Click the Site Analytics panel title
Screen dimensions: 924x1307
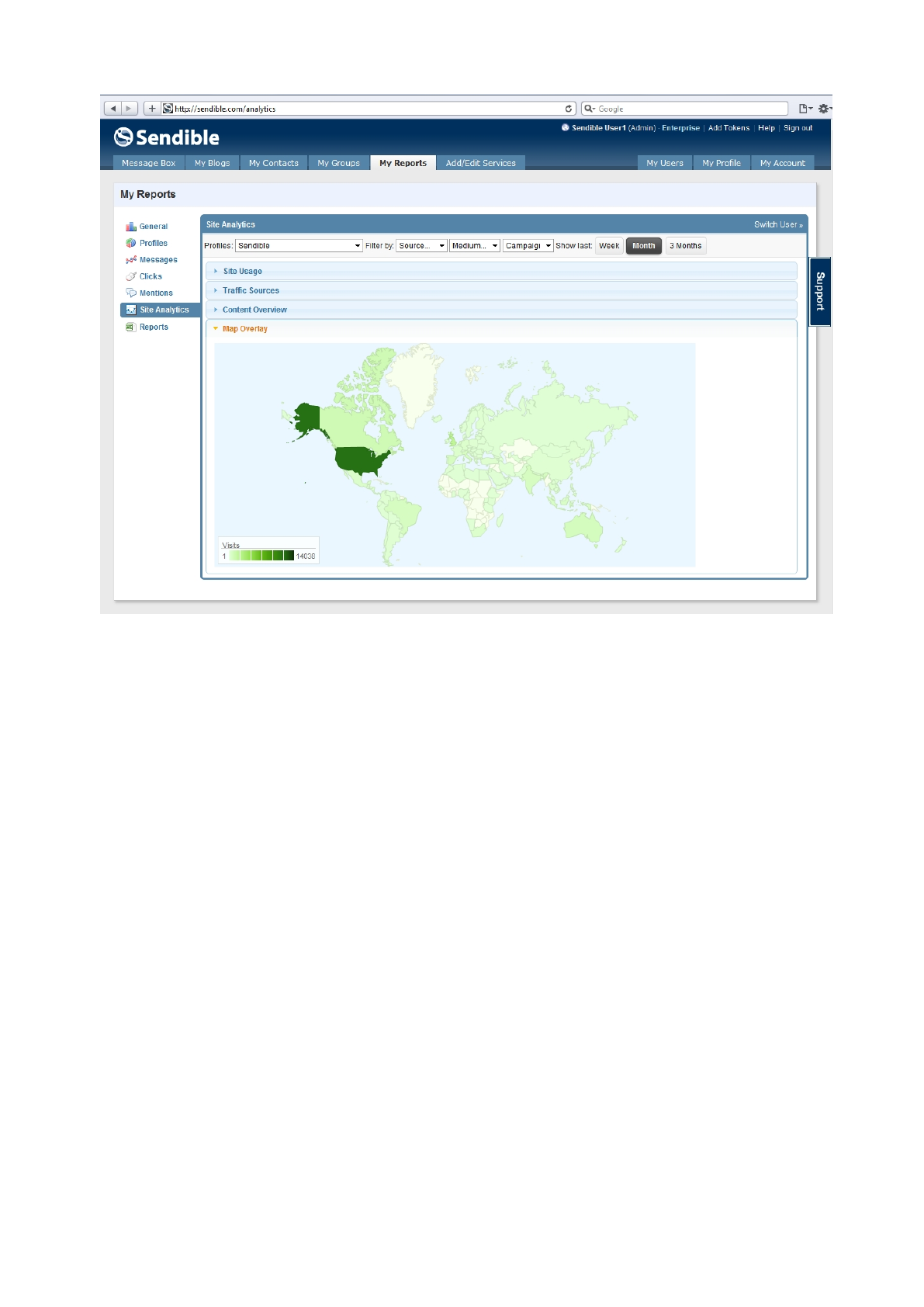(230, 224)
